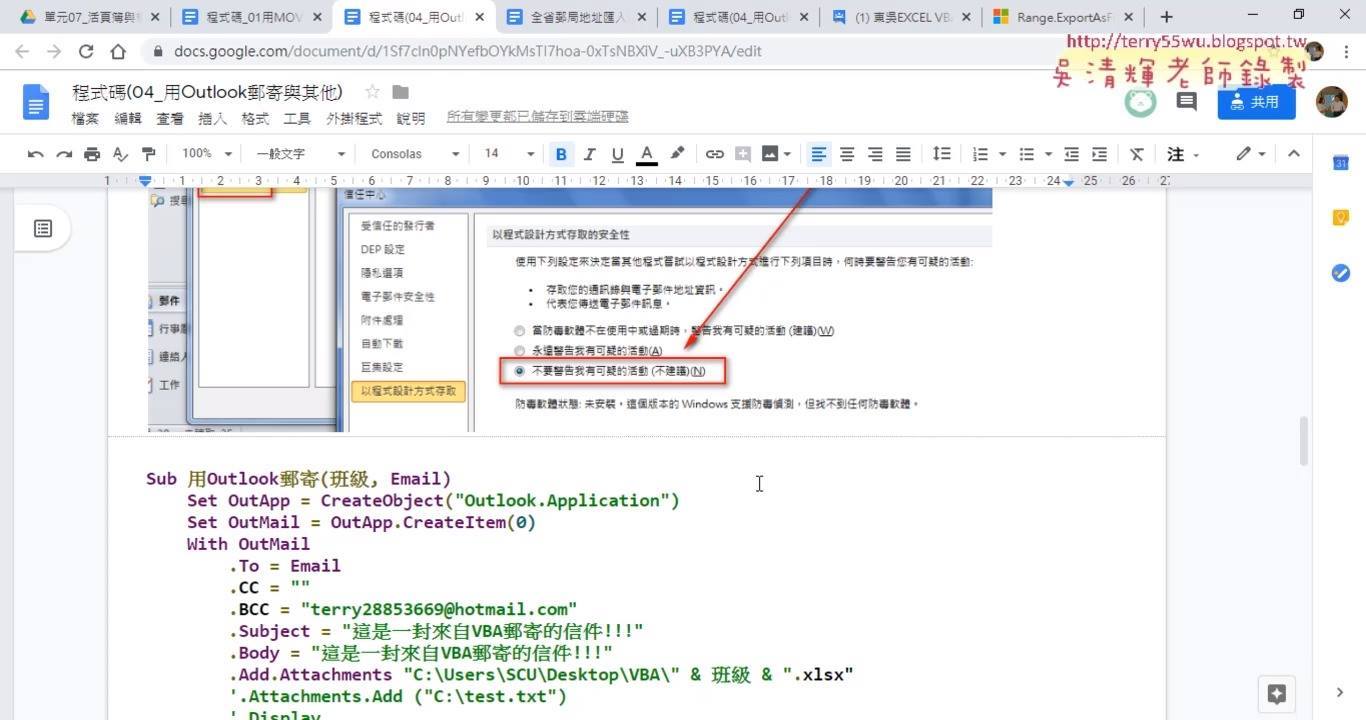The height and width of the screenshot is (720, 1366).
Task: Pick a text color with the A icon
Action: (x=647, y=154)
